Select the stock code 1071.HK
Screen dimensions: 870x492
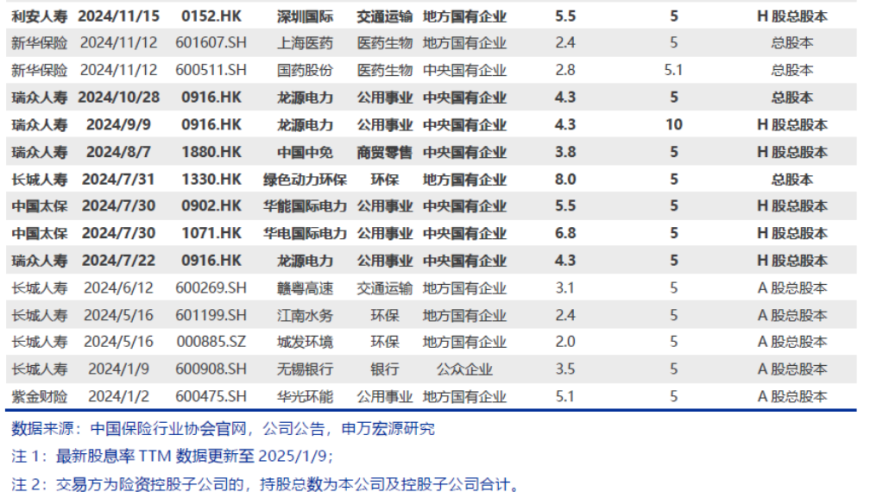(211, 233)
